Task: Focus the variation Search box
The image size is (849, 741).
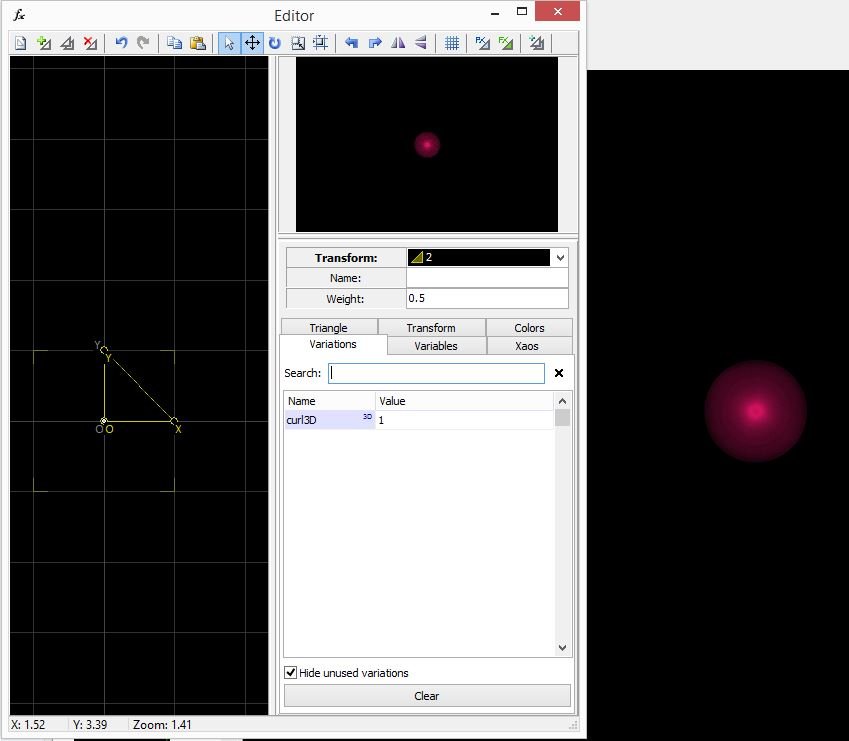Action: coord(436,373)
